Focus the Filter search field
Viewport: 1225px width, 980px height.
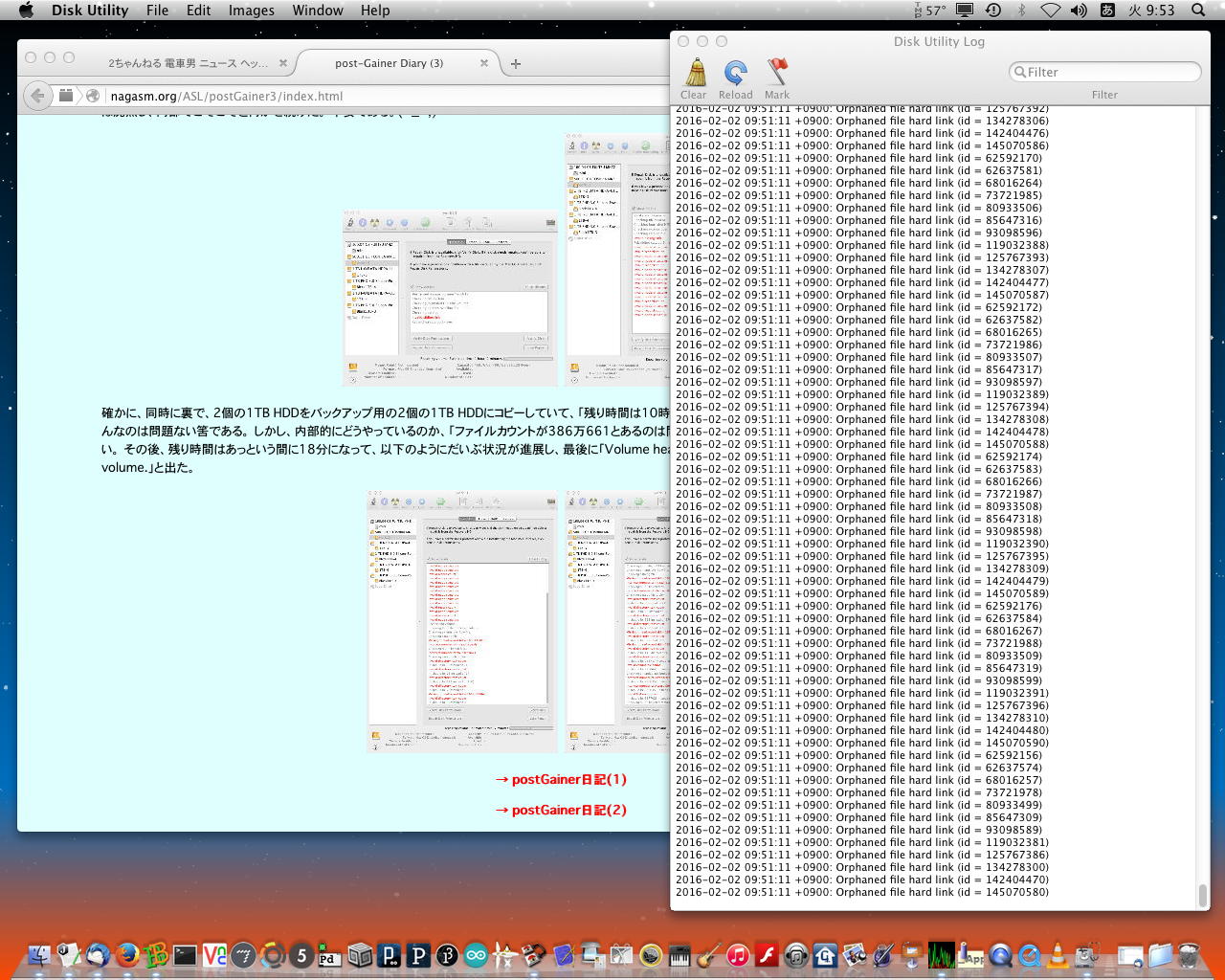(x=1104, y=72)
